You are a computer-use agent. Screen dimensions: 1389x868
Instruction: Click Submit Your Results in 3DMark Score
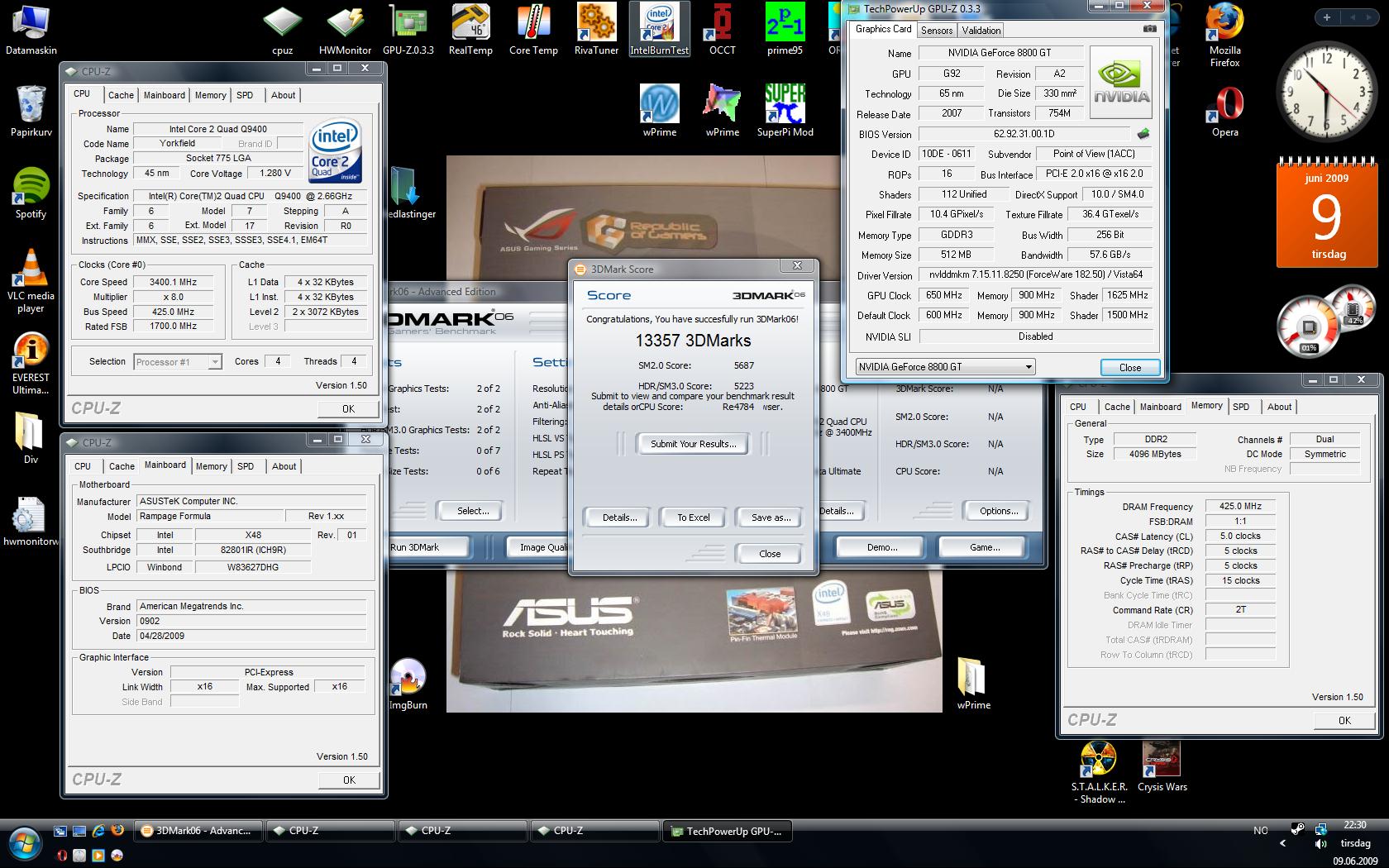point(693,444)
